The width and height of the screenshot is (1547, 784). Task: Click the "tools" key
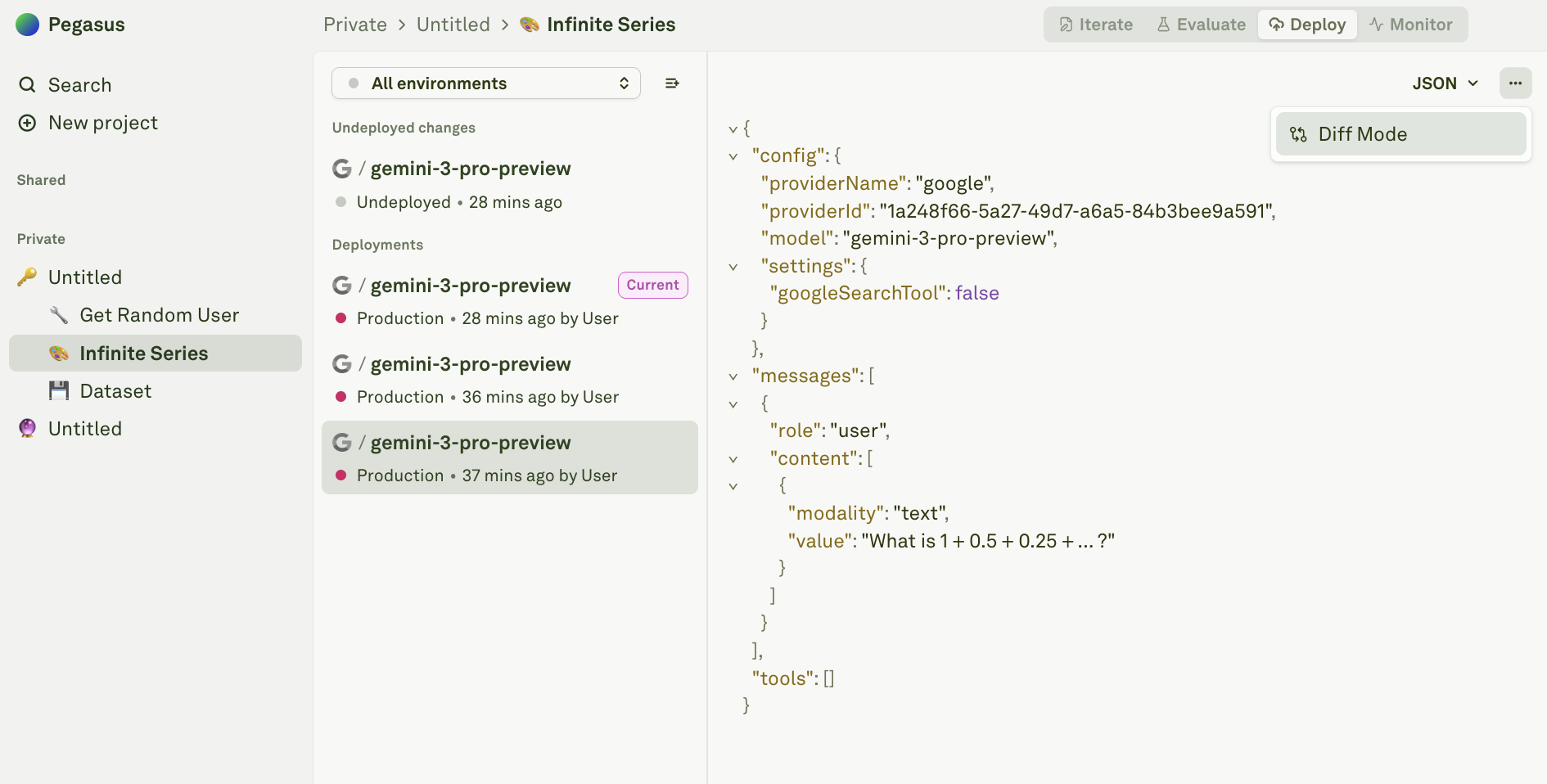point(784,678)
